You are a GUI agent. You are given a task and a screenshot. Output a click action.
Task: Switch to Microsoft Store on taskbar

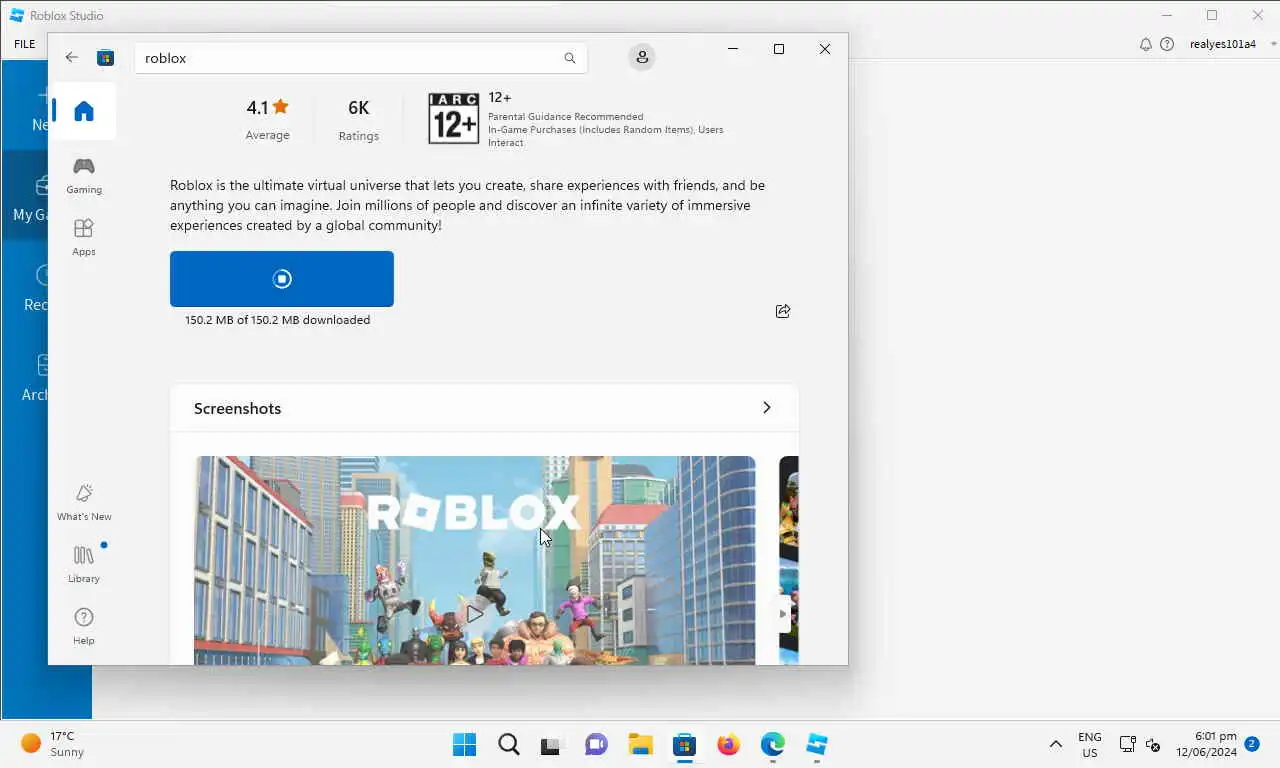click(684, 745)
